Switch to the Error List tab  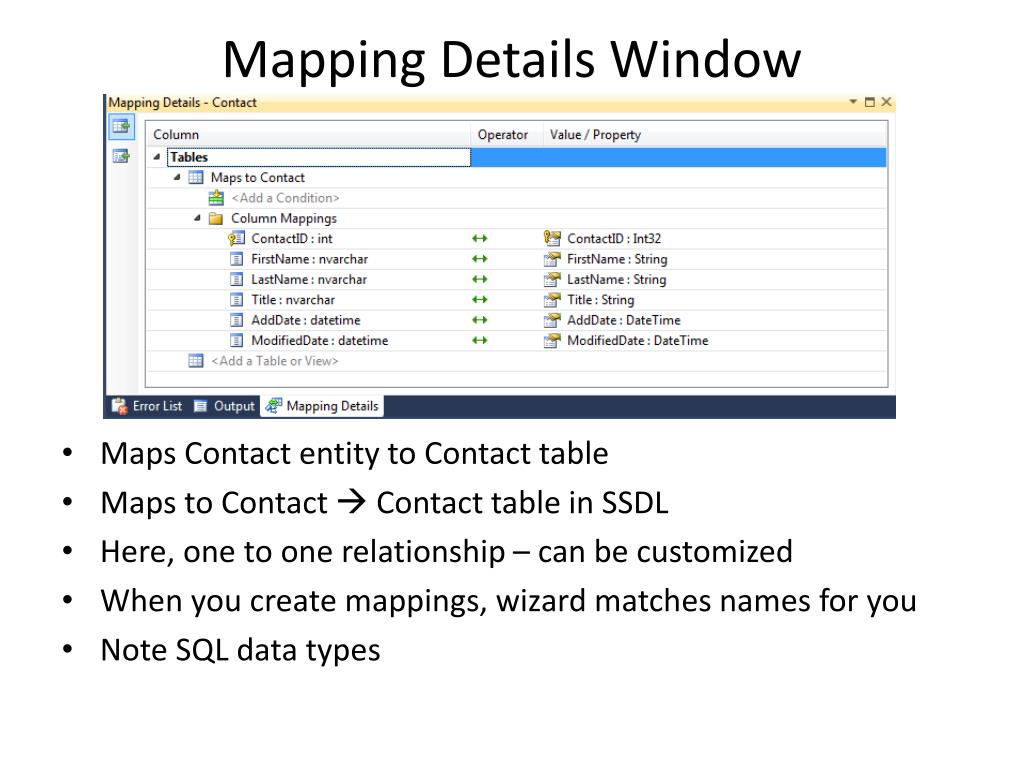point(148,406)
